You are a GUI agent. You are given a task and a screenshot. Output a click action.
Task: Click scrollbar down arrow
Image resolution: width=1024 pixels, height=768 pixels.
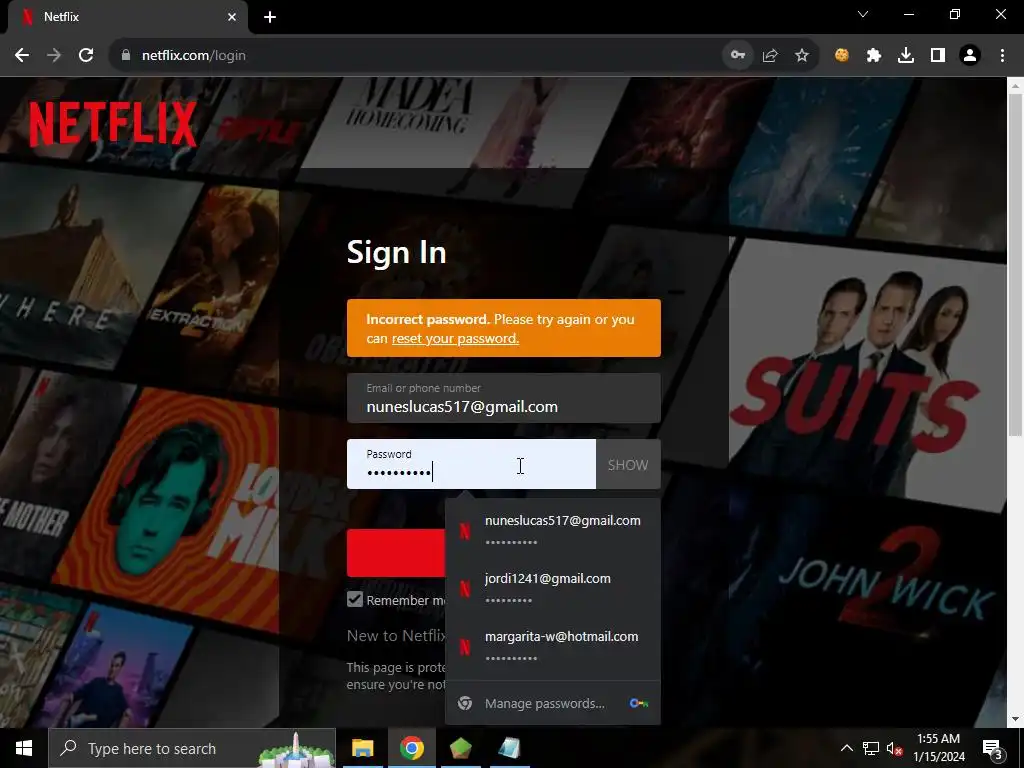click(x=1015, y=719)
